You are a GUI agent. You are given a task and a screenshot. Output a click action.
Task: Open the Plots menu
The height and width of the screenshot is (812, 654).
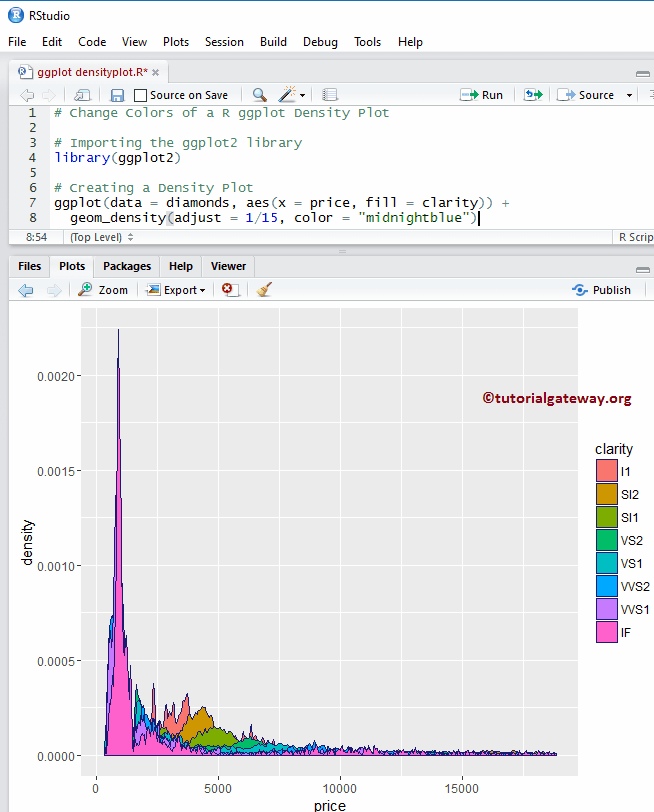click(x=176, y=42)
